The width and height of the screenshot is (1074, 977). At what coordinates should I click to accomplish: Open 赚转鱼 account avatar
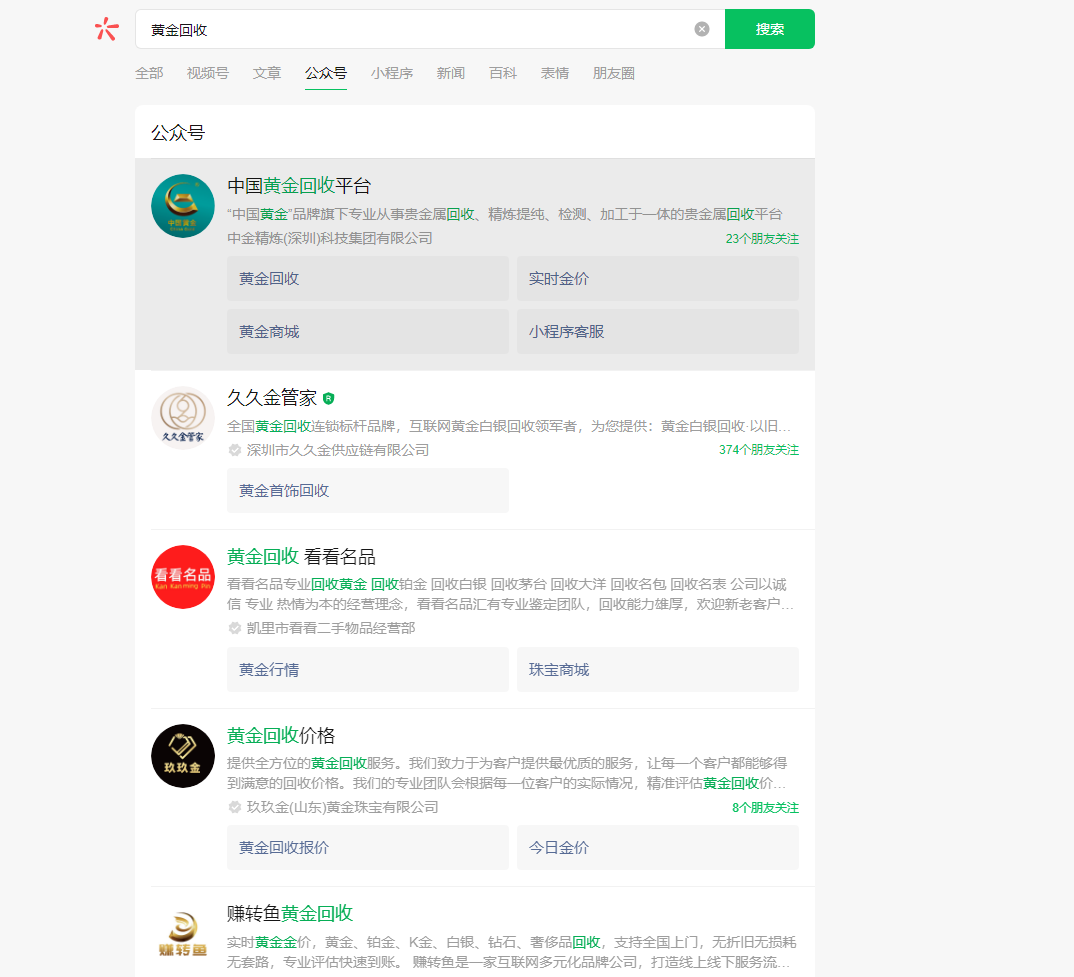[183, 935]
